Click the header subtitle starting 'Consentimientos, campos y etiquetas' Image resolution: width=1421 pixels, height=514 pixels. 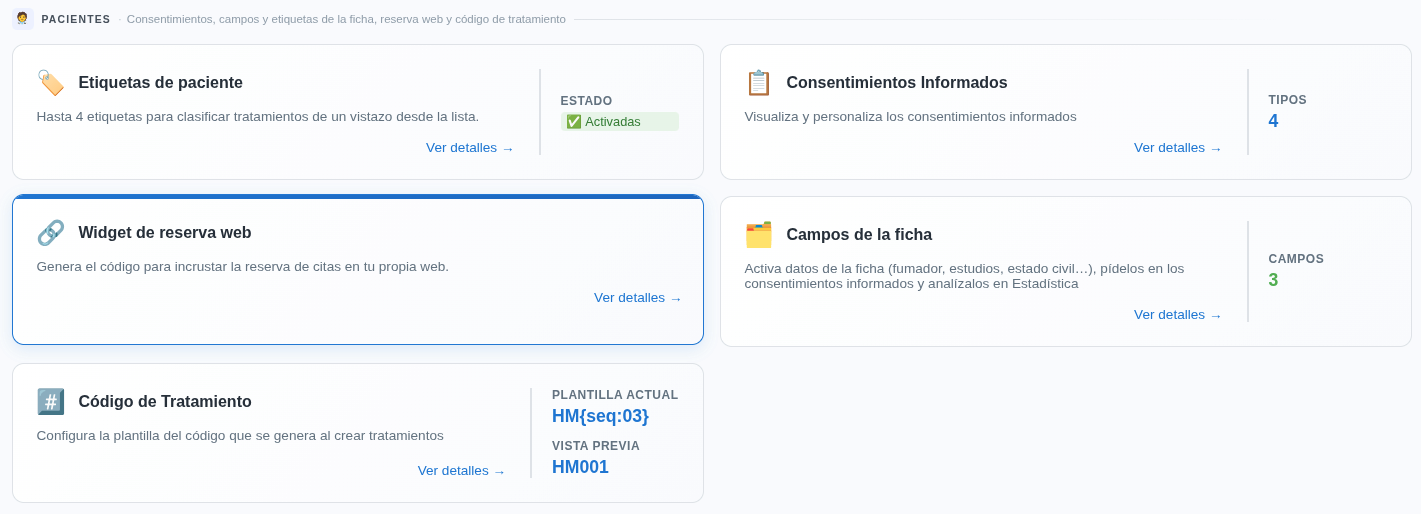point(346,19)
